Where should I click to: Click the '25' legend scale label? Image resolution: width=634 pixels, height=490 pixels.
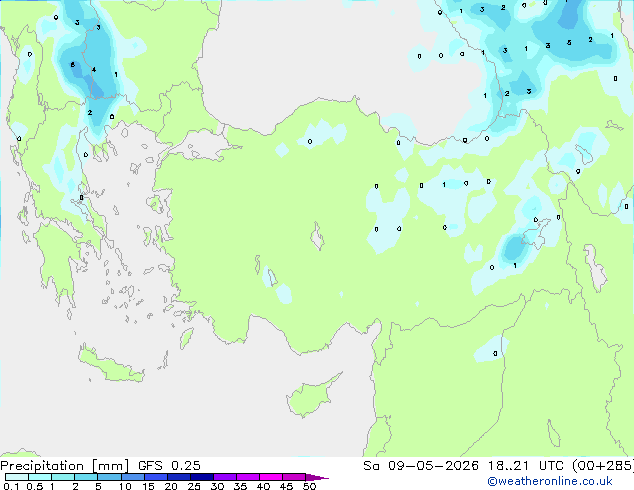[x=194, y=486]
